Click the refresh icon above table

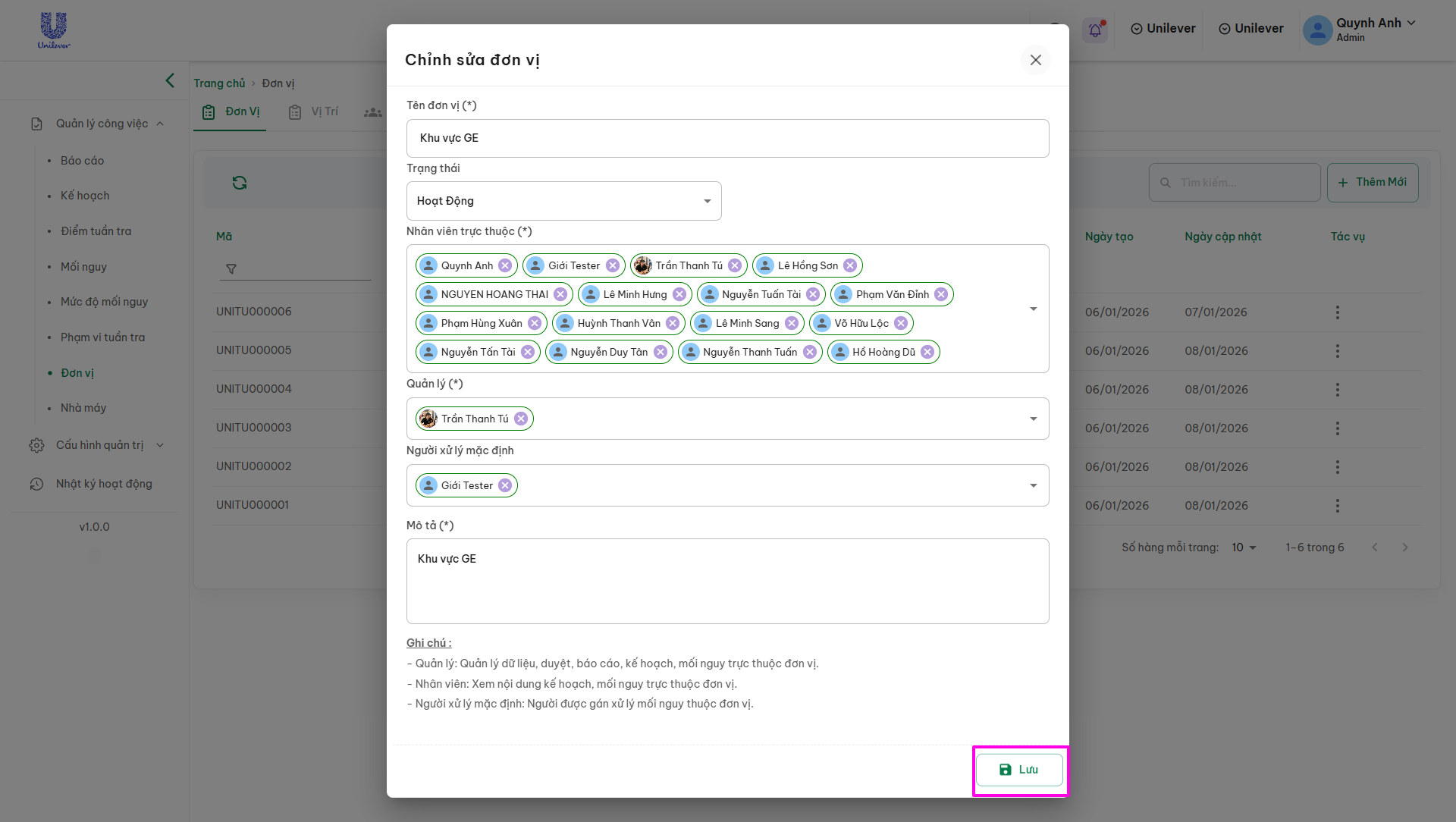pos(240,183)
